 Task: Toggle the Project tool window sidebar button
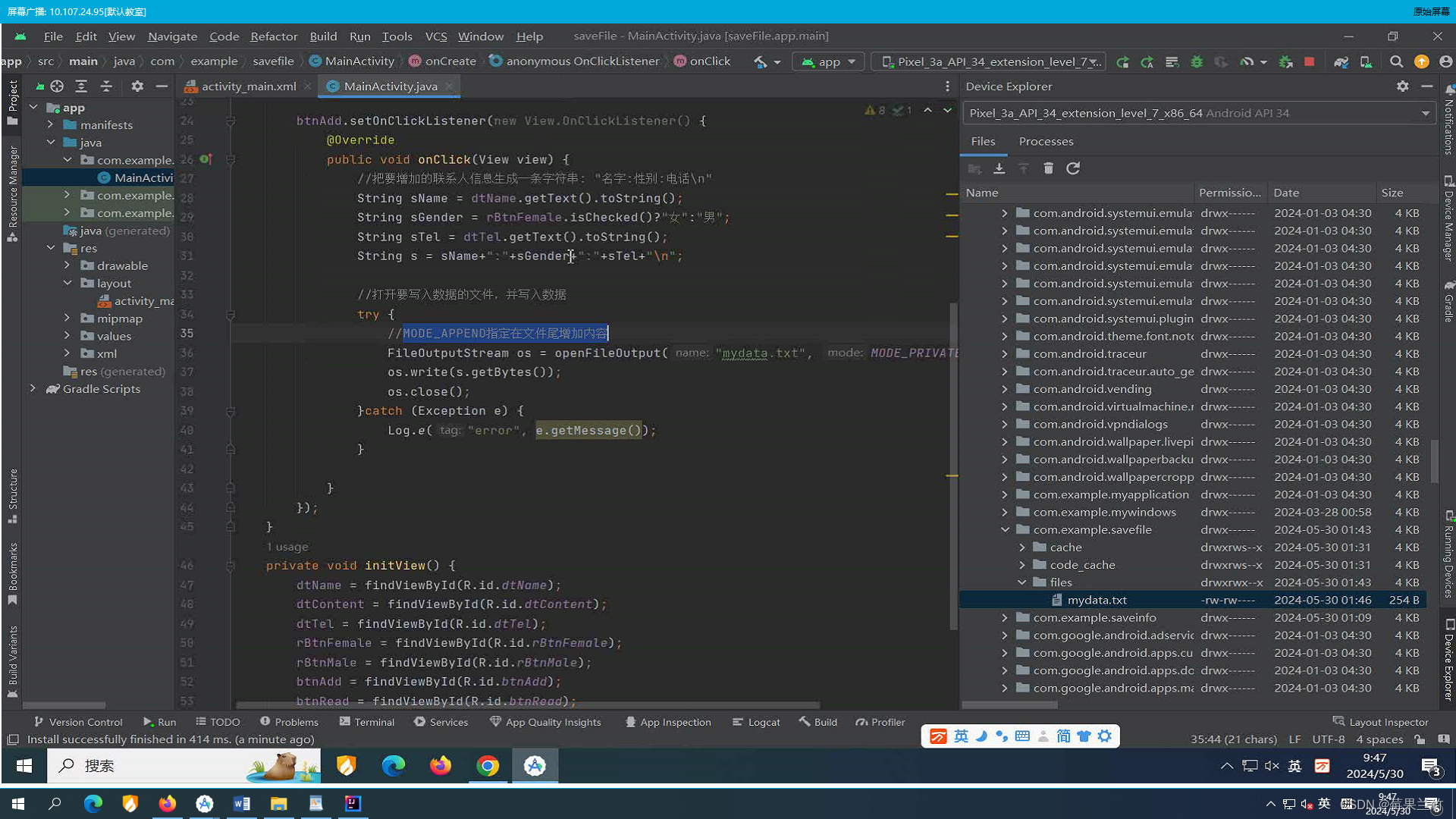(12, 102)
